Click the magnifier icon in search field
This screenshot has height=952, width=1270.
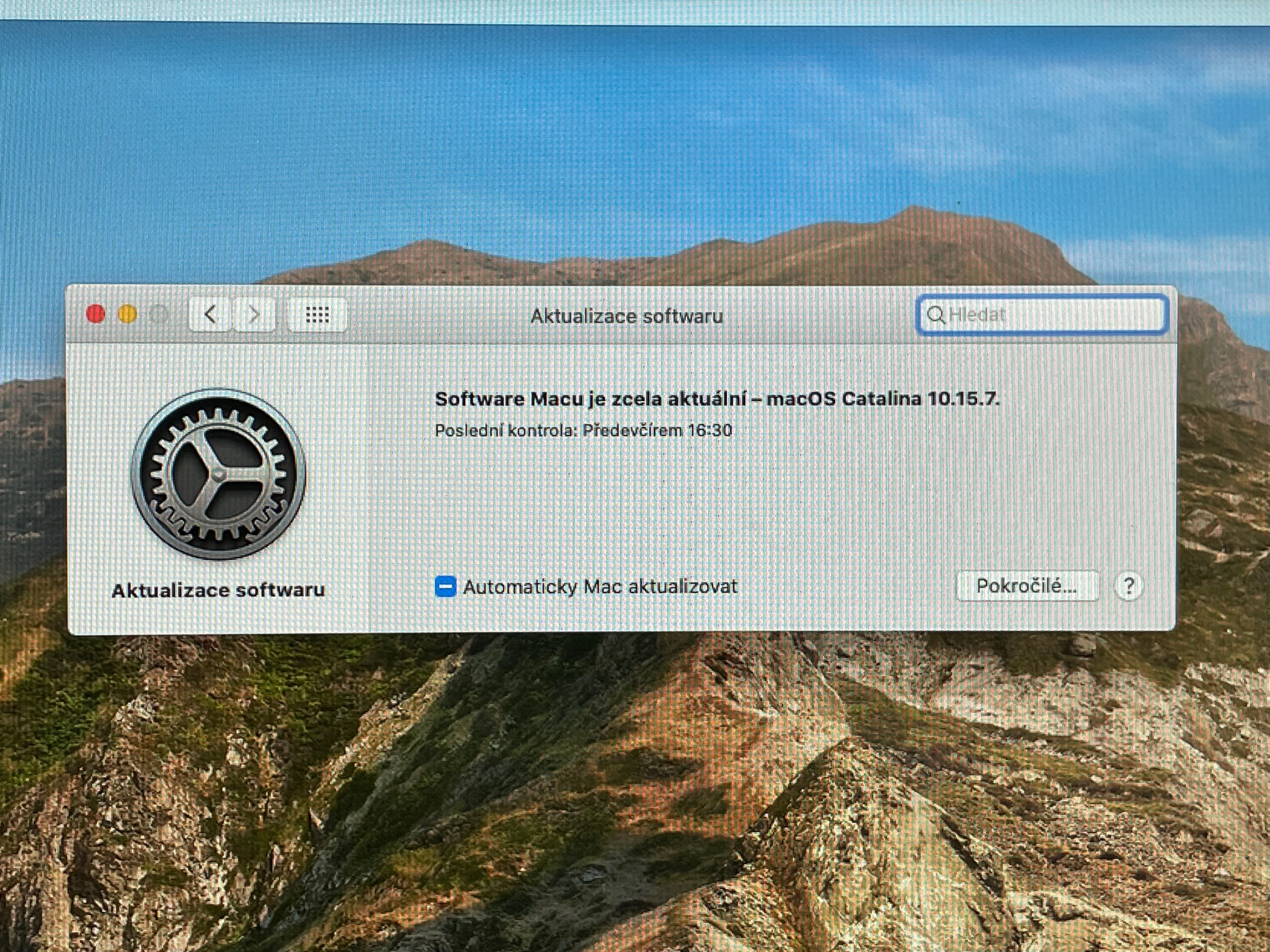click(x=935, y=315)
